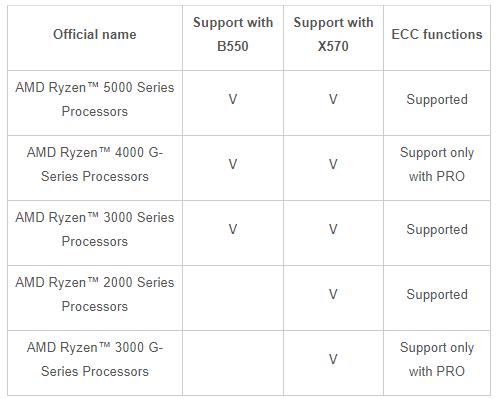This screenshot has height=399, width=498.
Task: Click Supported ECC cell for Ryzen 5000
Action: click(437, 99)
